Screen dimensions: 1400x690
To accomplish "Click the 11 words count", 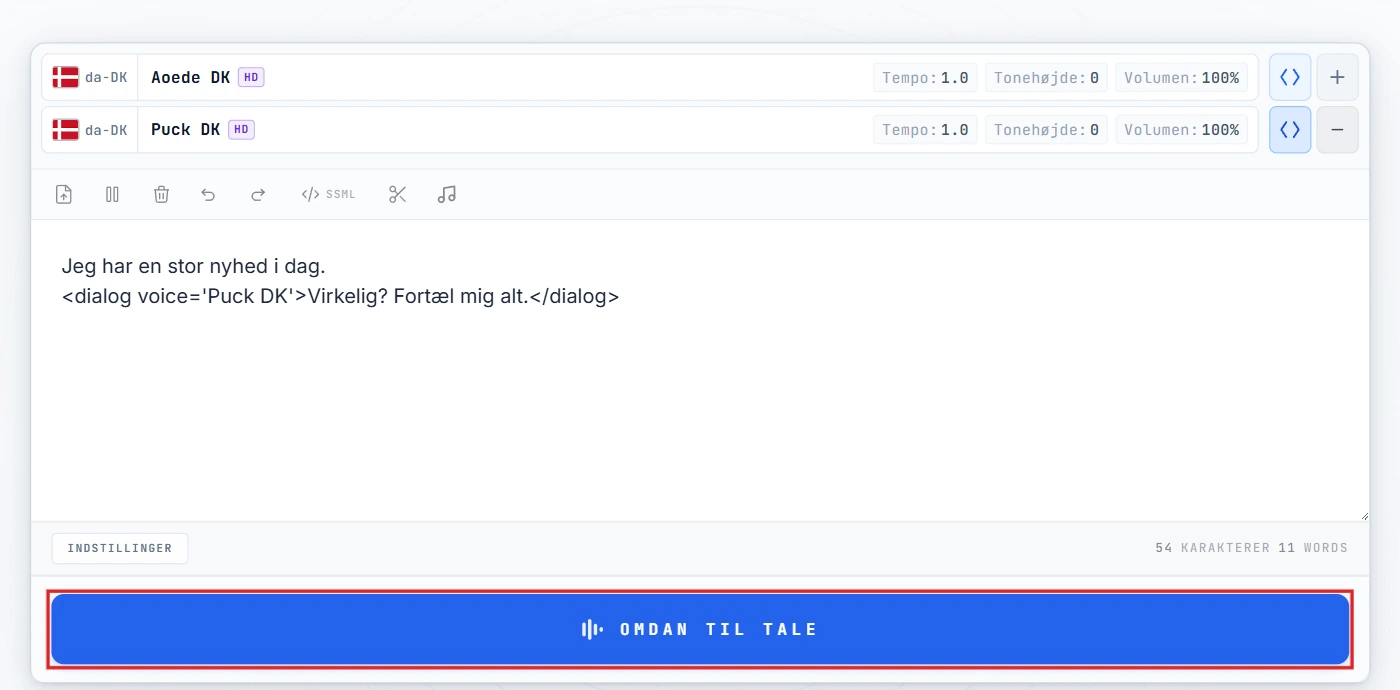I will 1313,548.
